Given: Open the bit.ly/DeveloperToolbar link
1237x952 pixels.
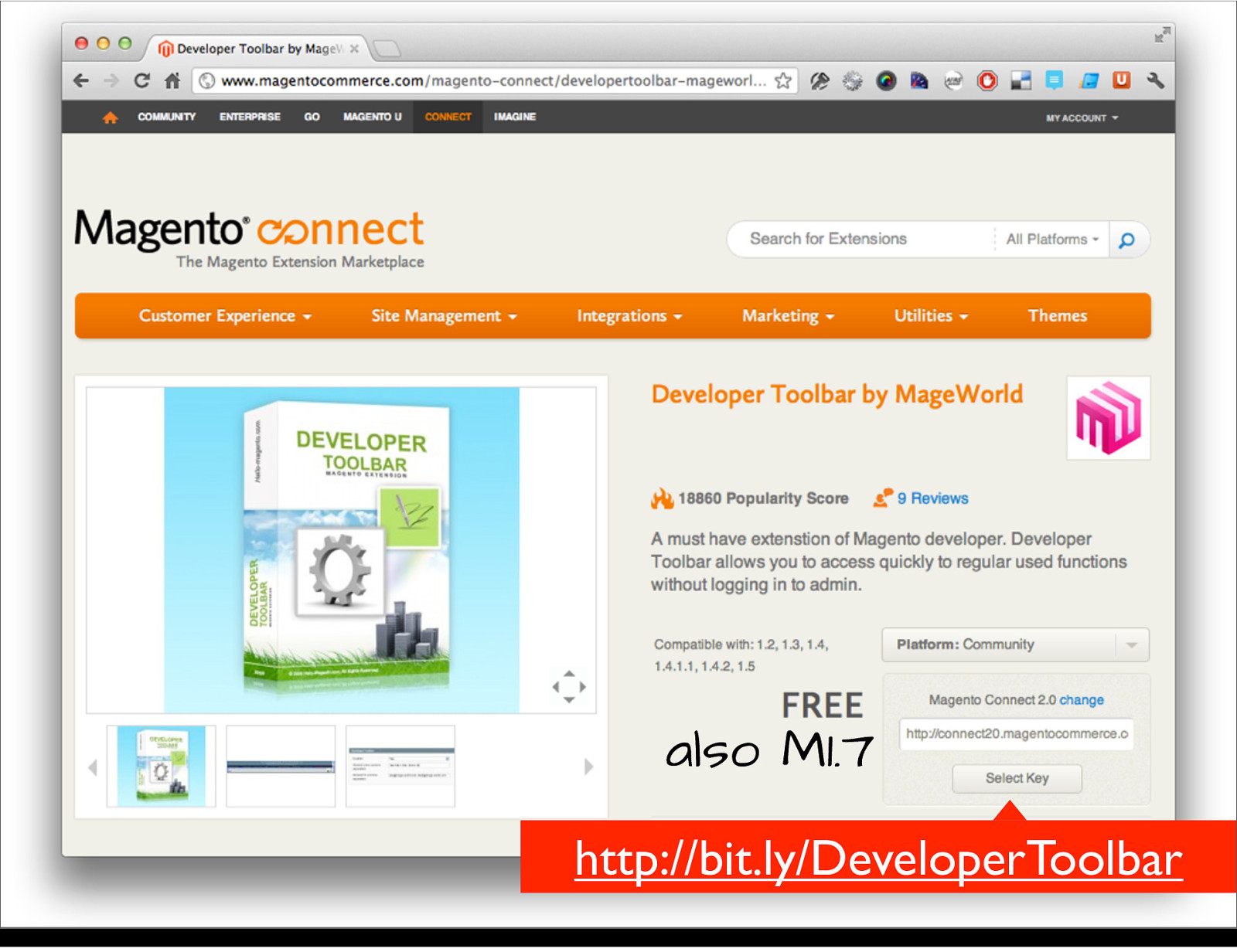Looking at the screenshot, I should pyautogui.click(x=878, y=858).
